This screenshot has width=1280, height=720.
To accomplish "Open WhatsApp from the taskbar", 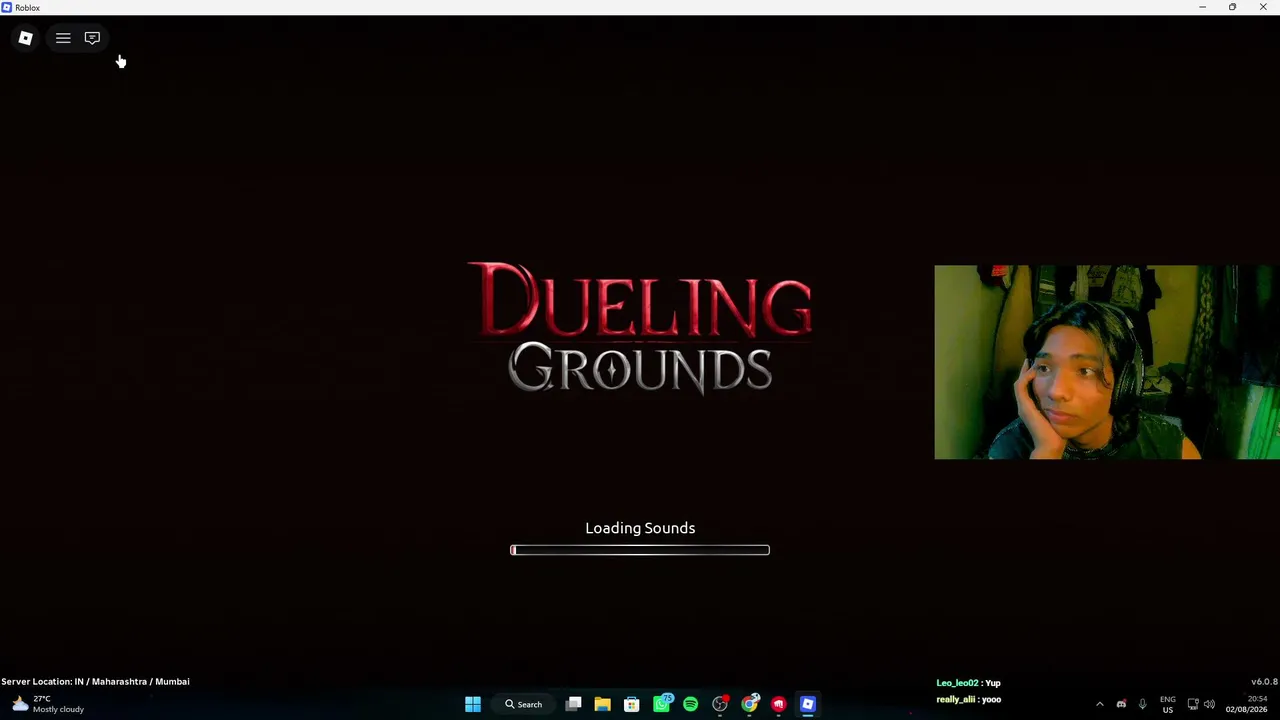I will [661, 704].
